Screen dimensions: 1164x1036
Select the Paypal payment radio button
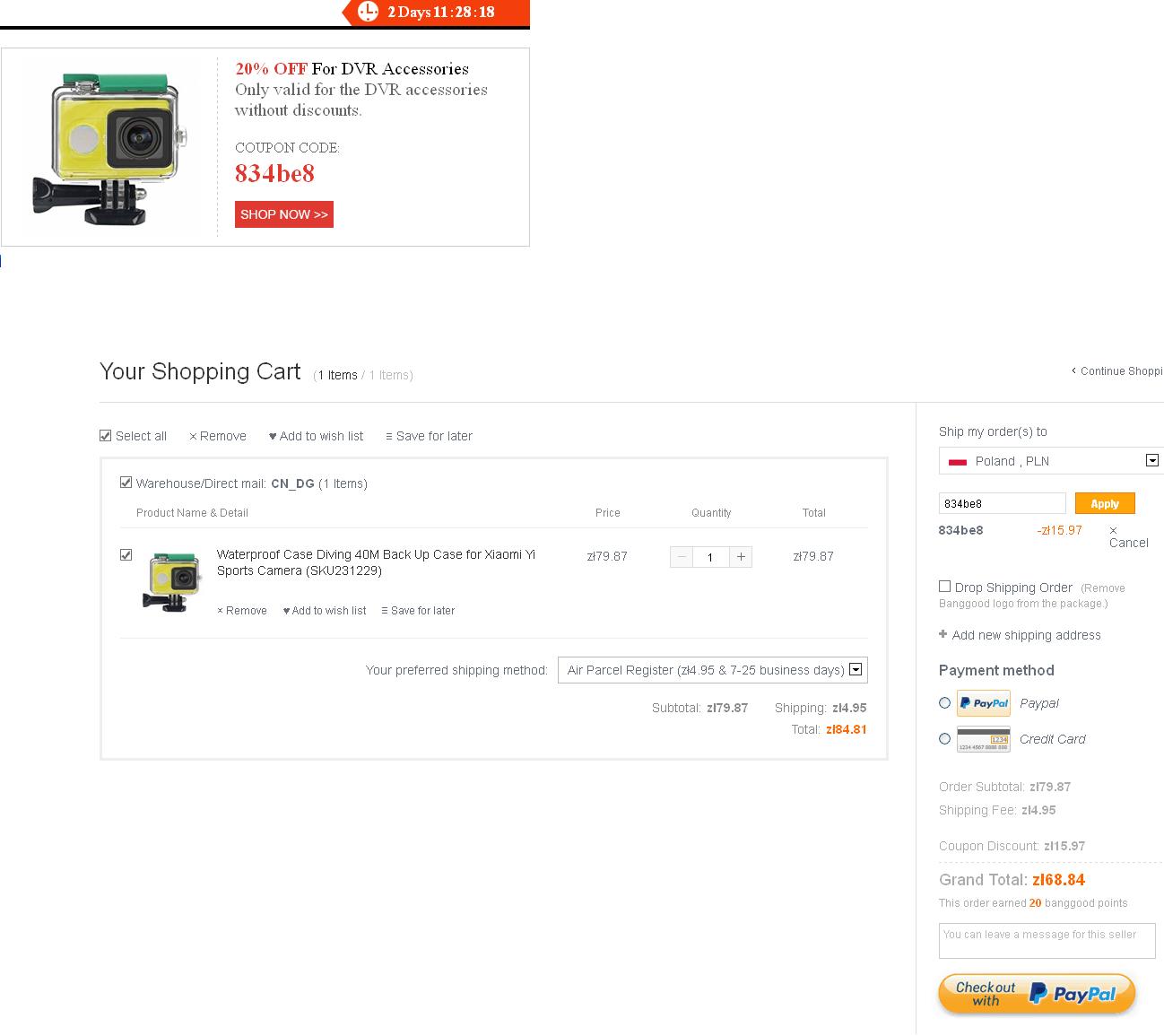pyautogui.click(x=944, y=703)
